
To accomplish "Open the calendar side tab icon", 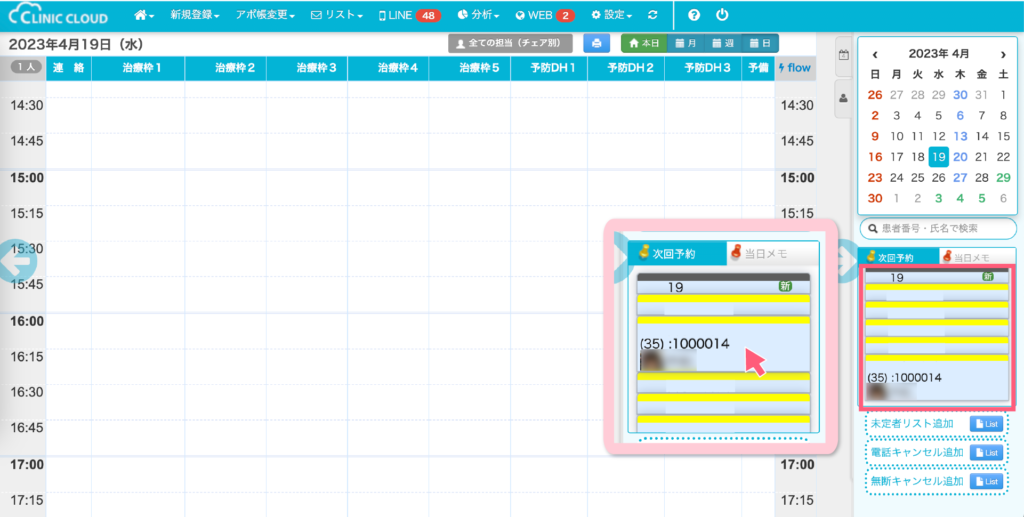I will (843, 55).
